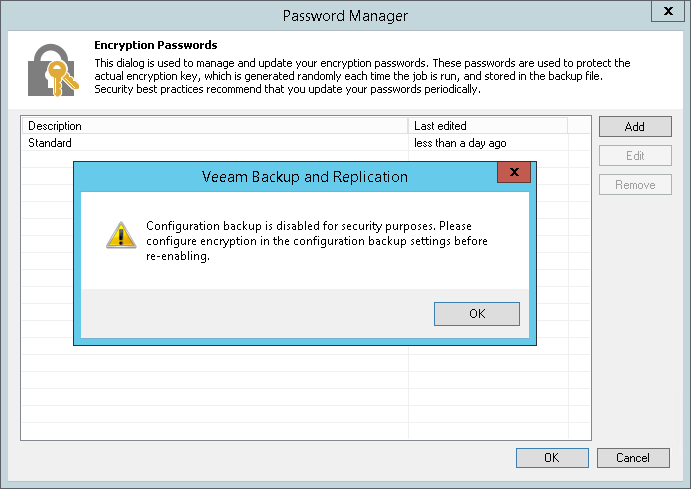The width and height of the screenshot is (691, 489).
Task: Sort by the Description column header
Action: [214, 126]
